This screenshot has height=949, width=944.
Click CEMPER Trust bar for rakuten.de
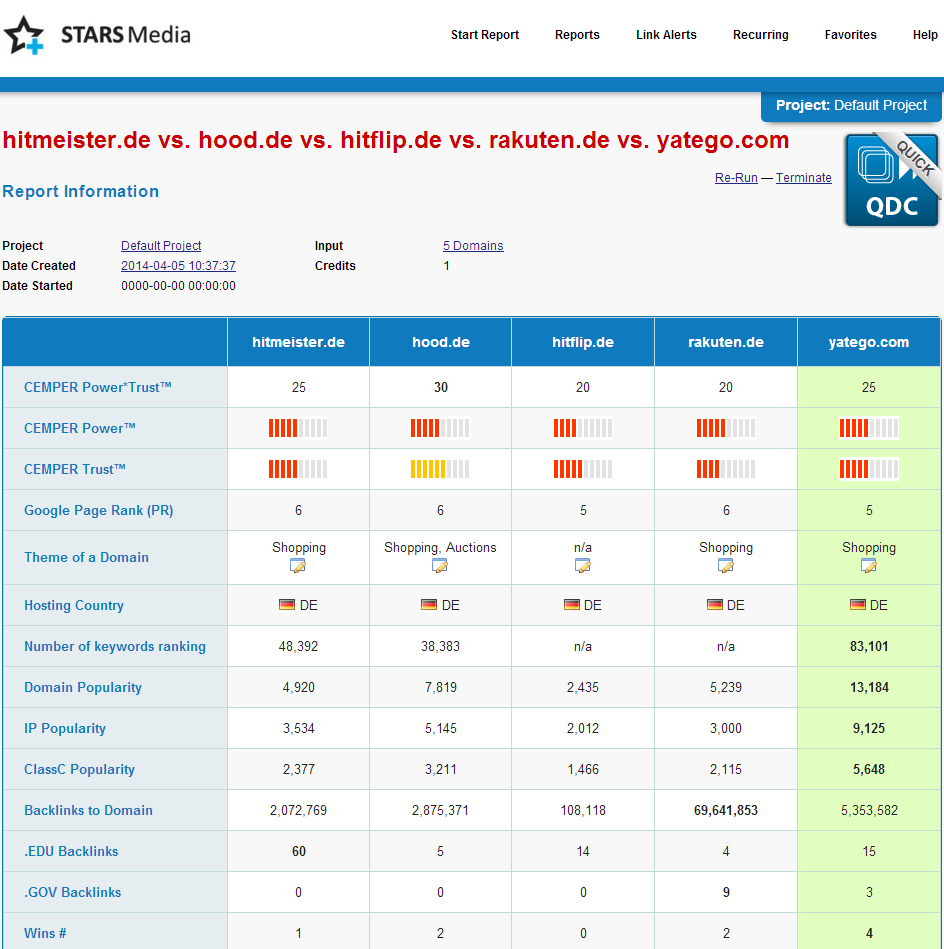click(726, 469)
